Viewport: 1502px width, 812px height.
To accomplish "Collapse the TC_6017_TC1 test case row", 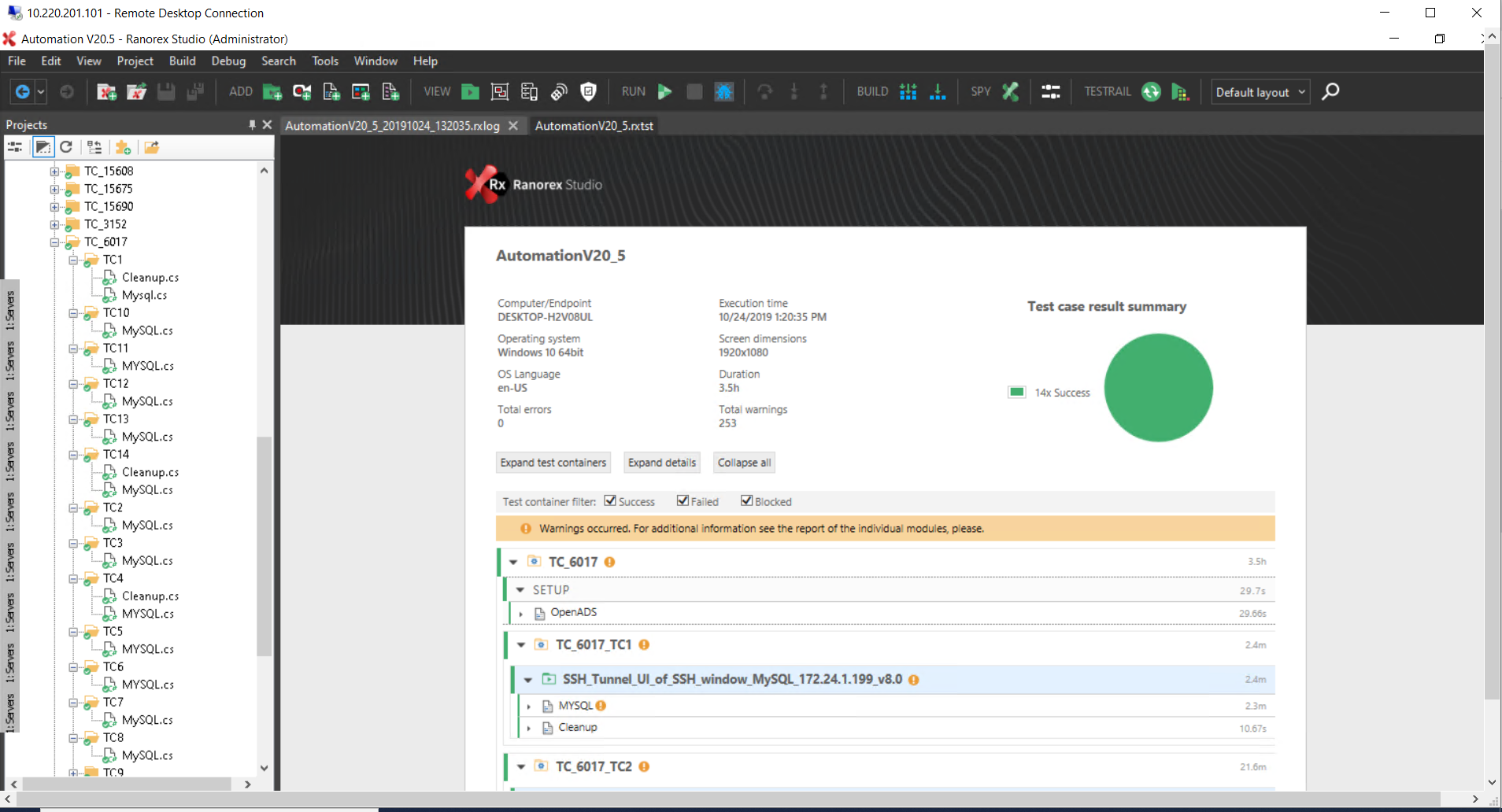I will (x=521, y=645).
